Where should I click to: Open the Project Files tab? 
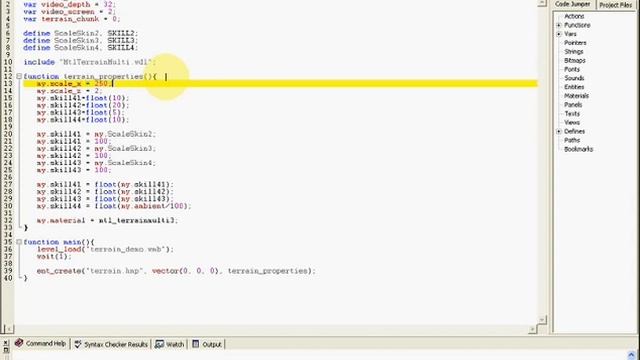616,5
